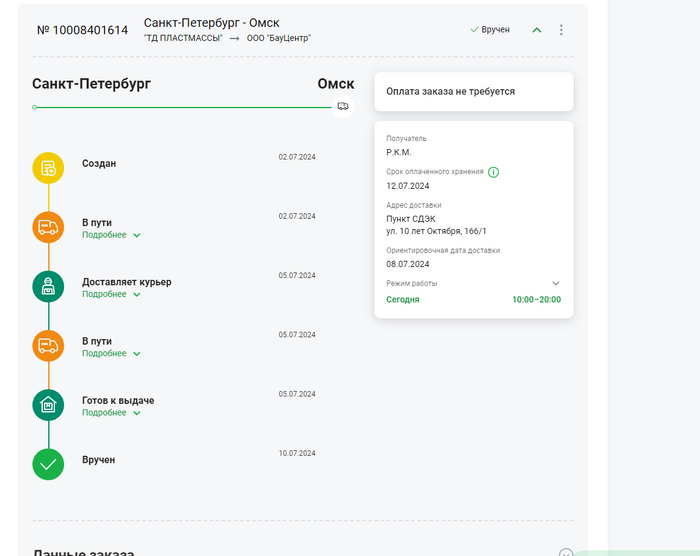Click the truck icon at the Омск end of the route
700x556 pixels.
tap(343, 106)
